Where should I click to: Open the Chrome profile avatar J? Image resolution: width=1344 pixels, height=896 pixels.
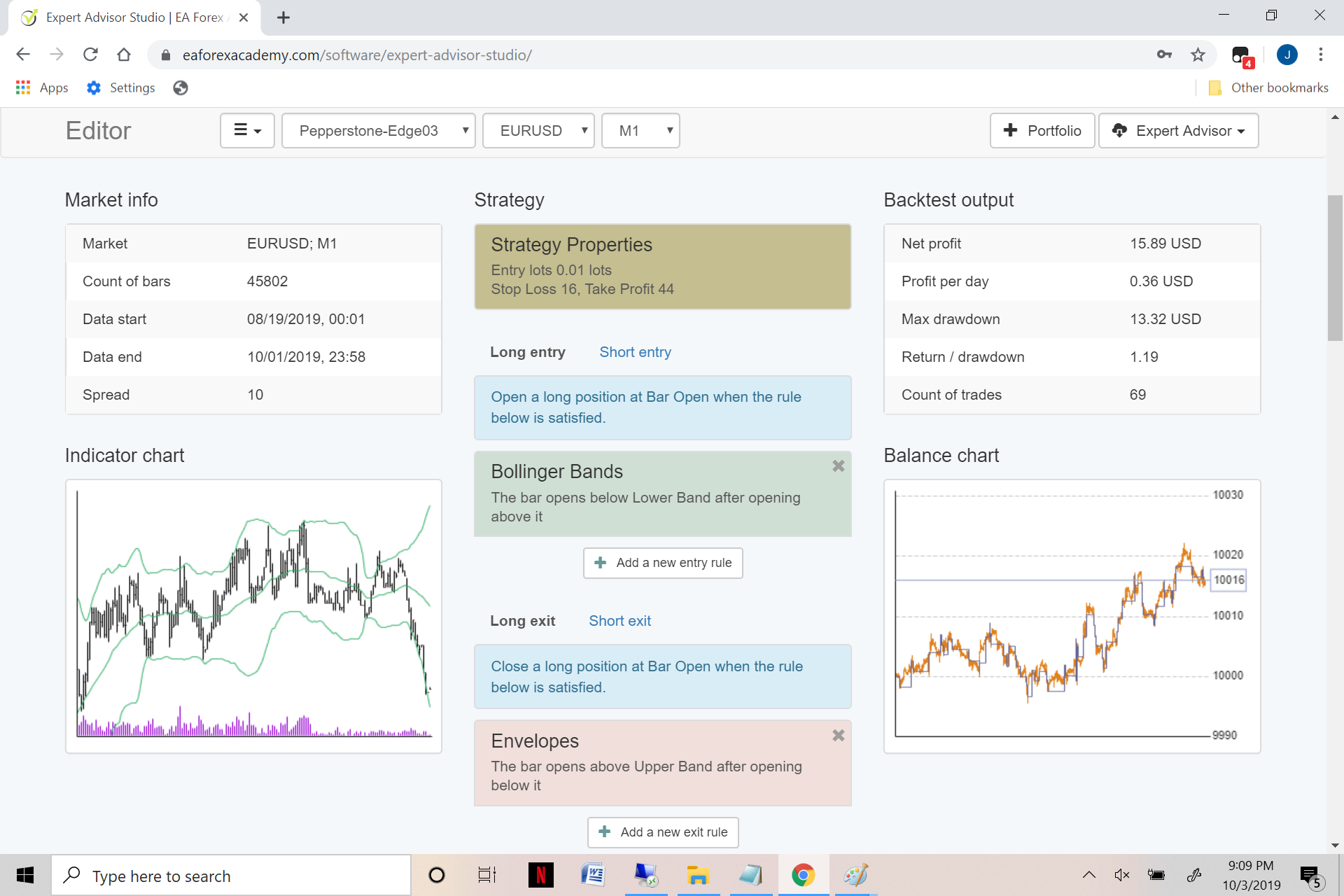(x=1287, y=55)
